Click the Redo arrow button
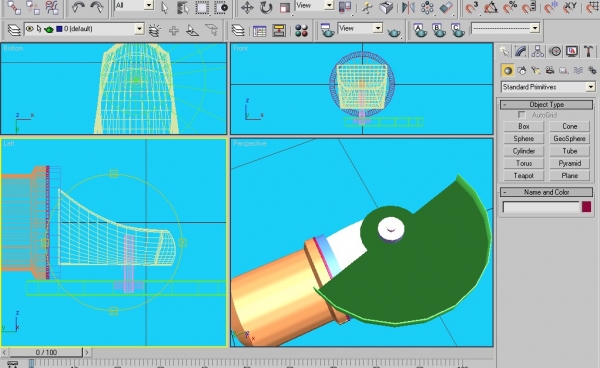Viewport: 600px width, 368px height. tap(96, 7)
